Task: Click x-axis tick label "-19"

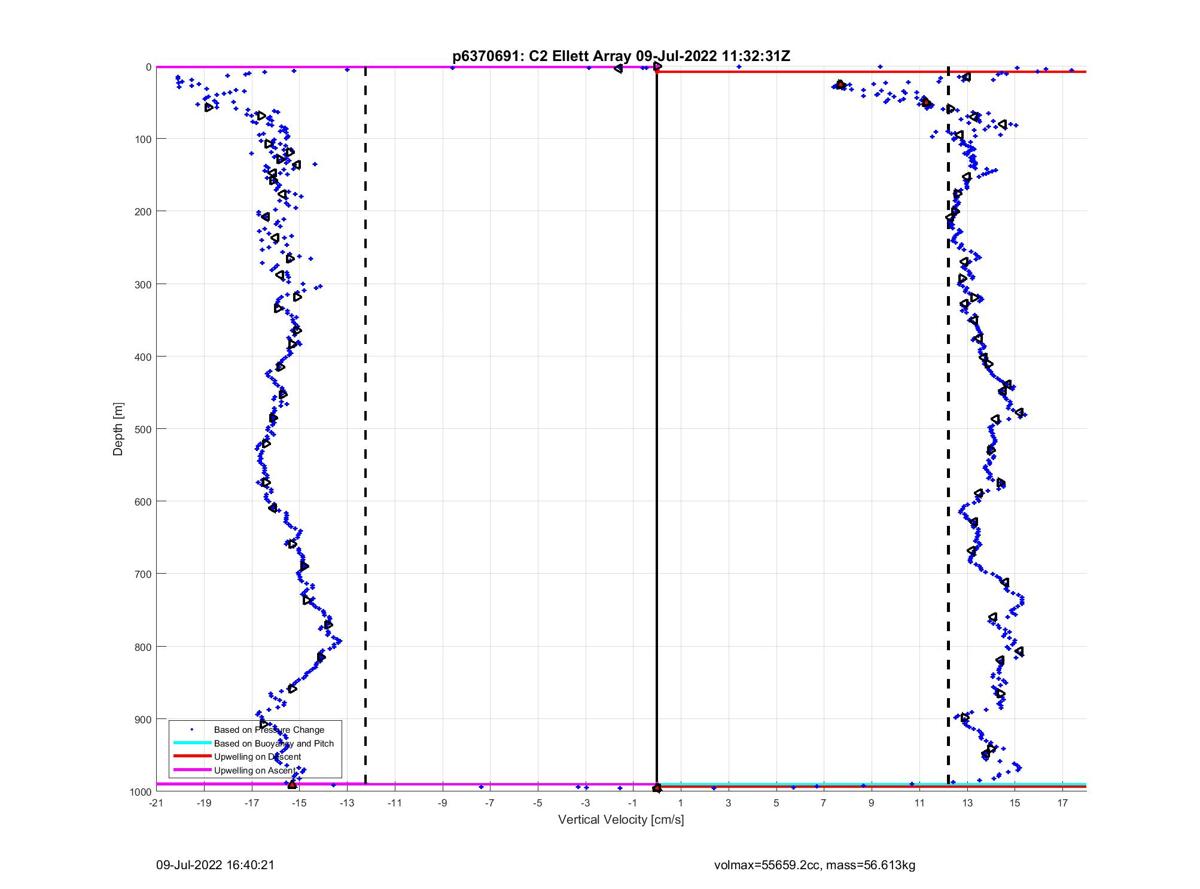Action: [203, 802]
